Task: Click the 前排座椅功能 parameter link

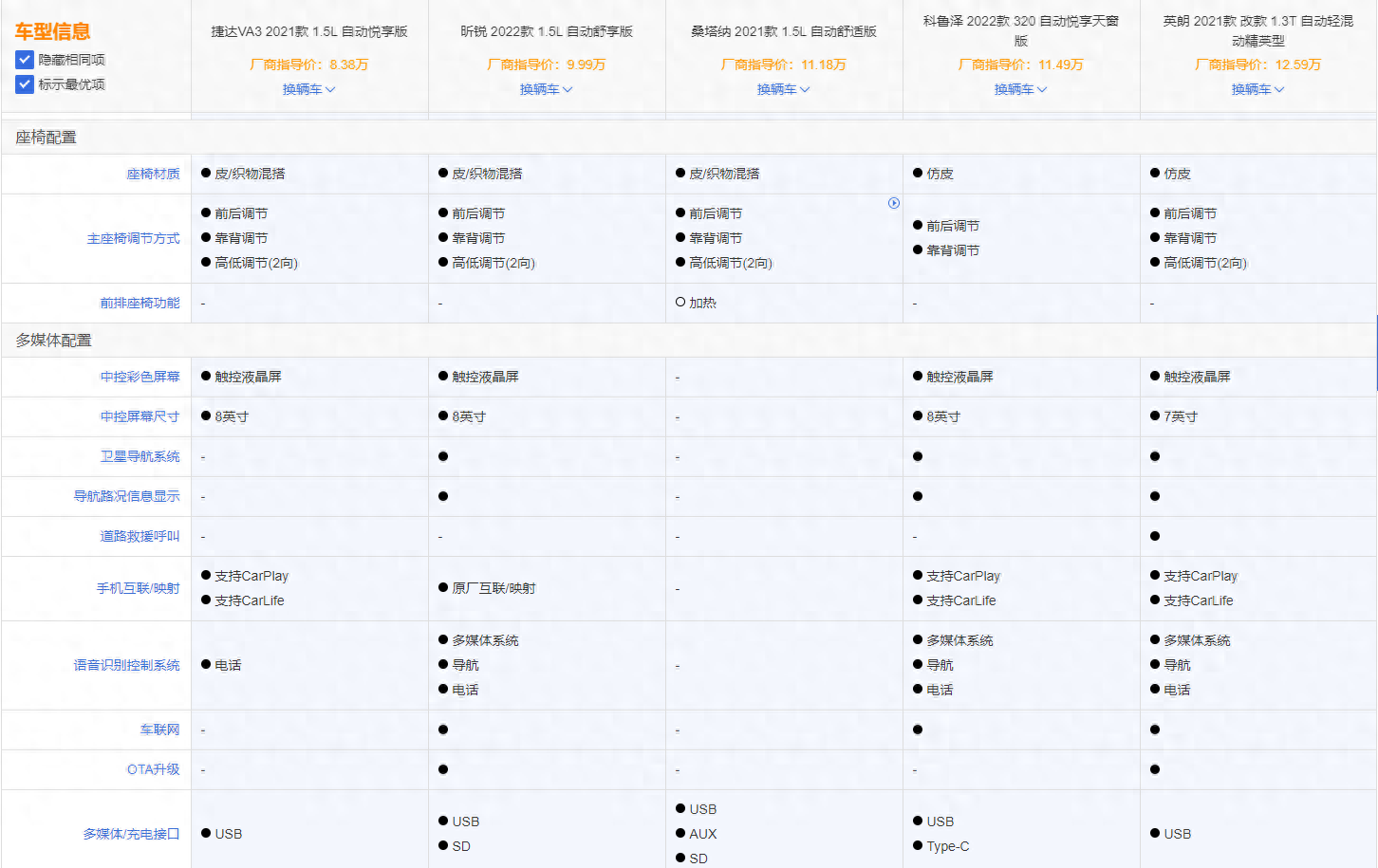Action: click(140, 303)
